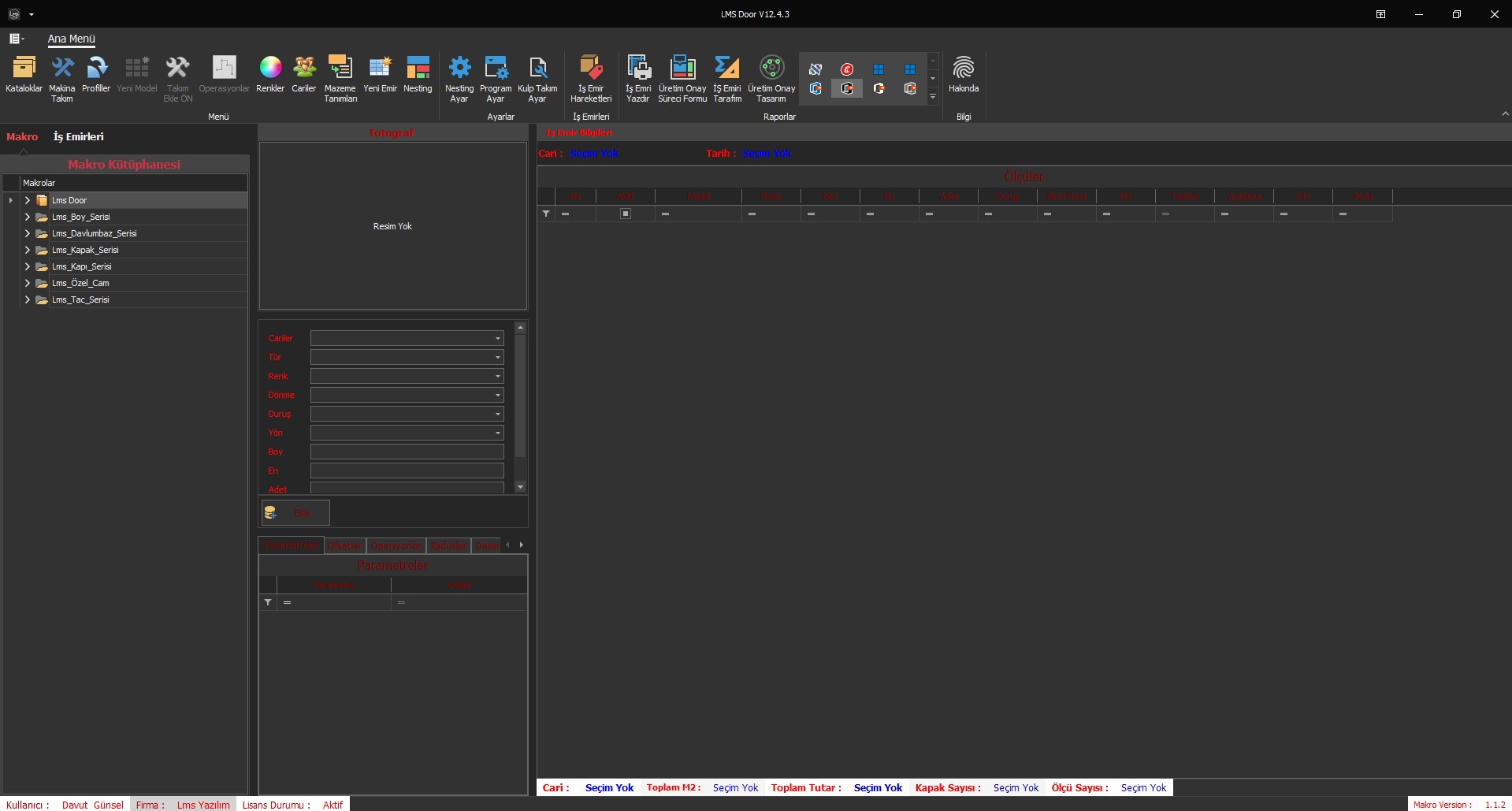Open İş Emir Hareketleri
Image resolution: width=1512 pixels, height=811 pixels.
[x=591, y=79]
